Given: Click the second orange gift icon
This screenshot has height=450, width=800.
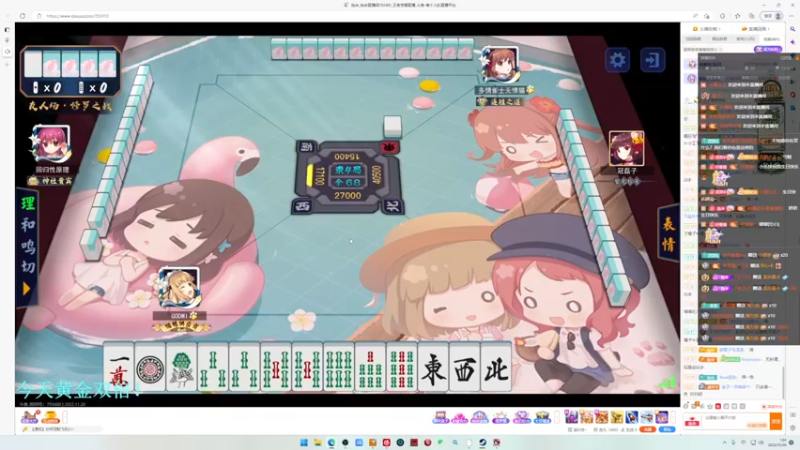Looking at the screenshot, I should tap(51, 417).
